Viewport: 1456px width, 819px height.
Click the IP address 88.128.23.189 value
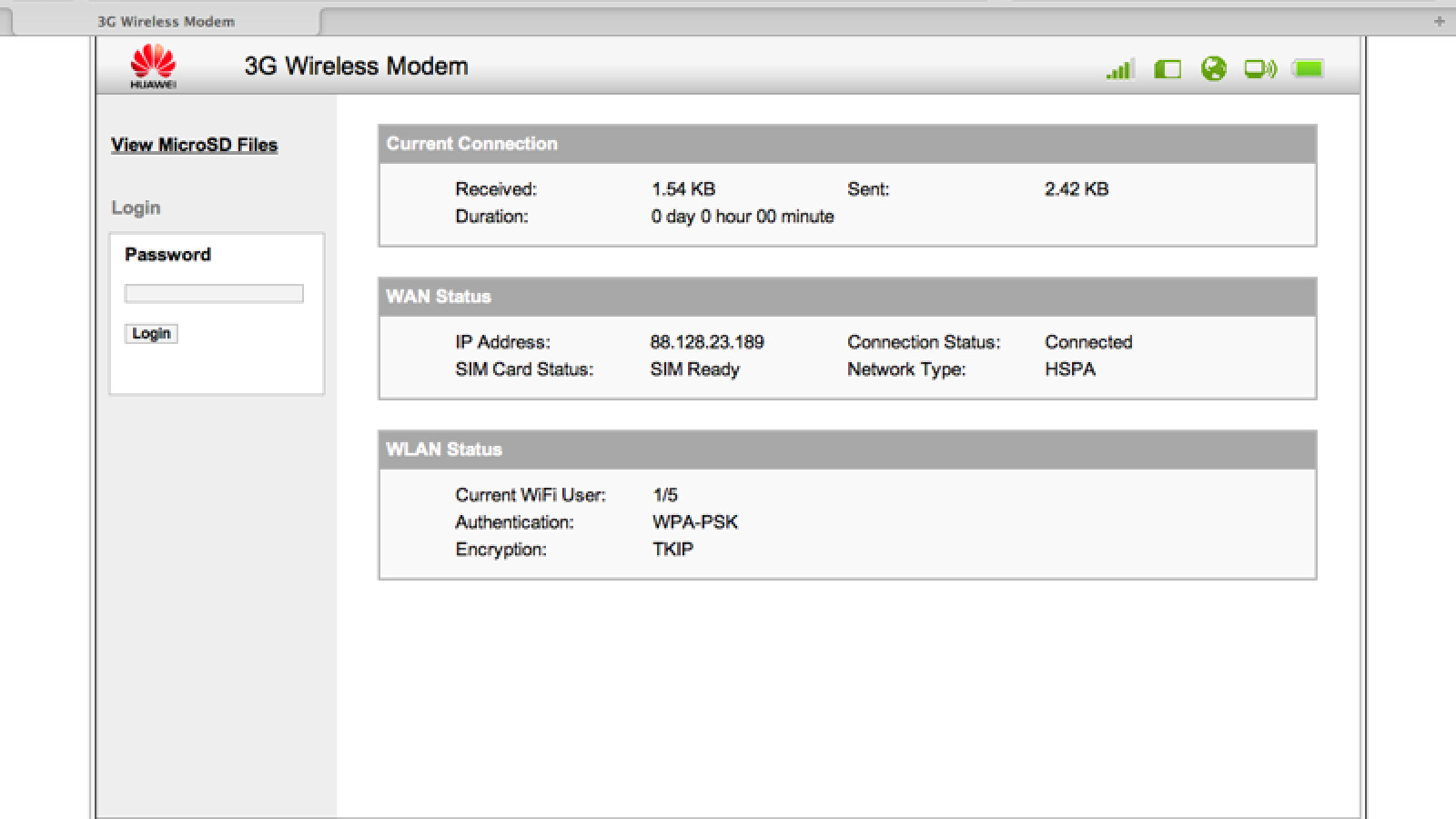pyautogui.click(x=706, y=342)
